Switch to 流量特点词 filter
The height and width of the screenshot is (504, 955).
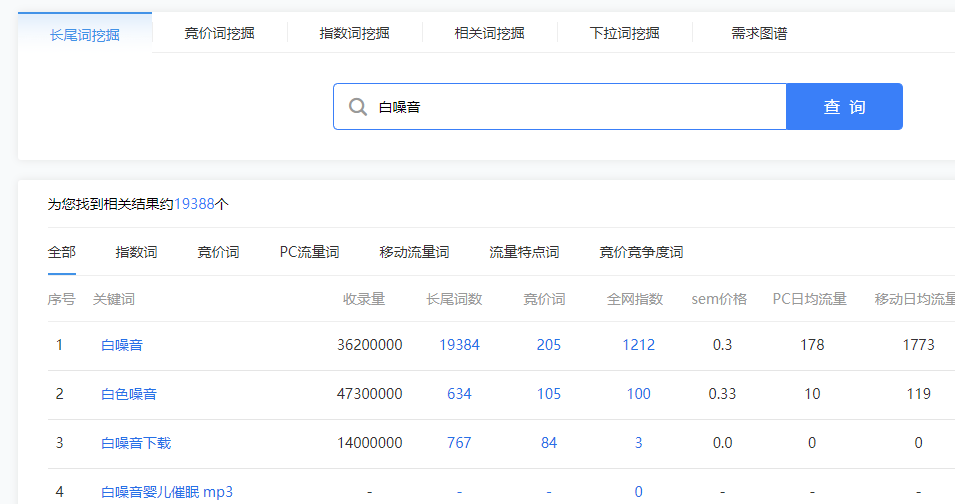click(524, 252)
